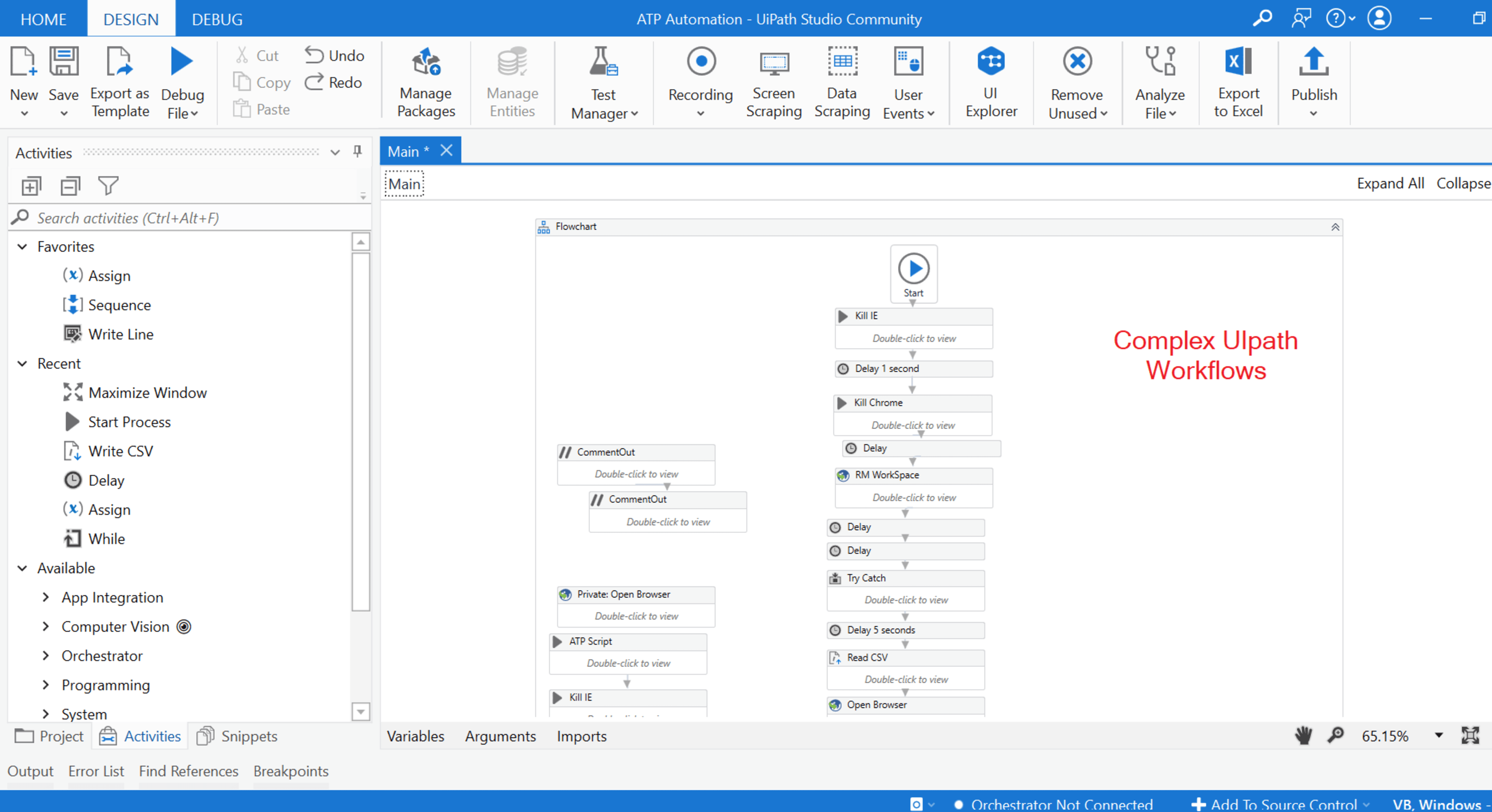Collapse the Flowchart container chevron
The image size is (1492, 812).
pyautogui.click(x=1335, y=226)
